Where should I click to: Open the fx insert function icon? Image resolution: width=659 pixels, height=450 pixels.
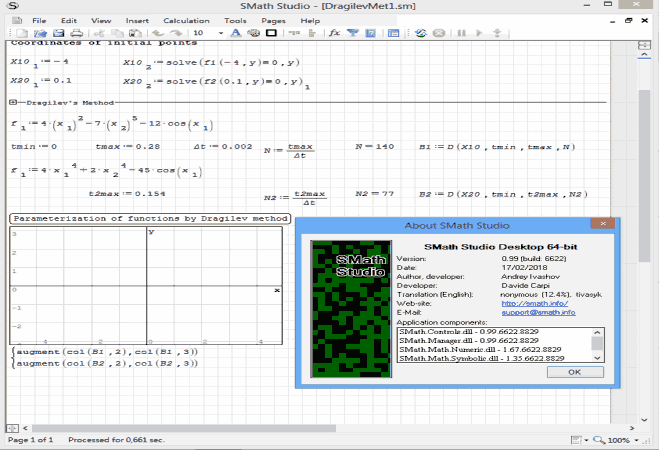pyautogui.click(x=335, y=33)
